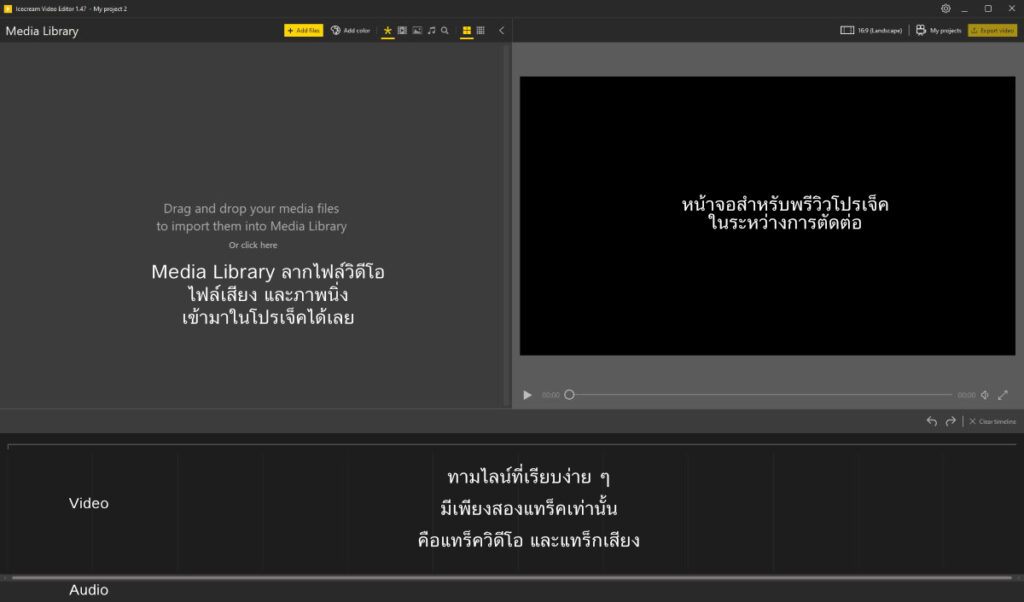Switch Media Library to compact grid view
Viewport: 1024px width, 602px height.
click(480, 31)
